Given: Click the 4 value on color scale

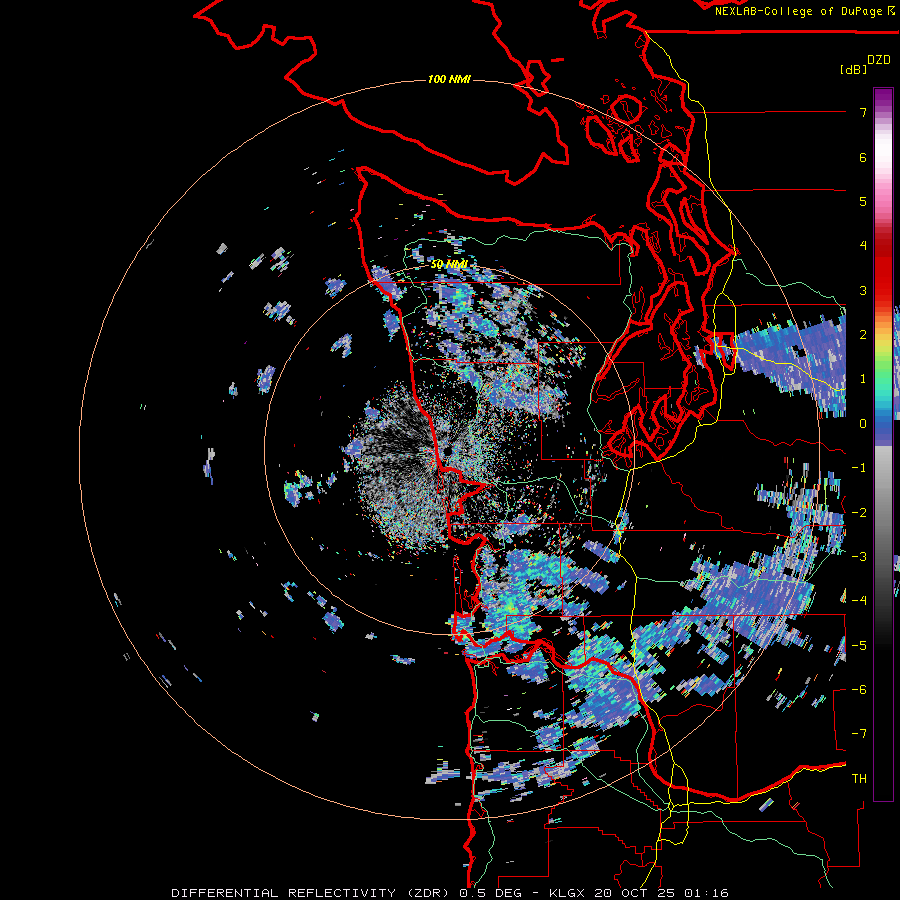Looking at the screenshot, I should pos(863,246).
